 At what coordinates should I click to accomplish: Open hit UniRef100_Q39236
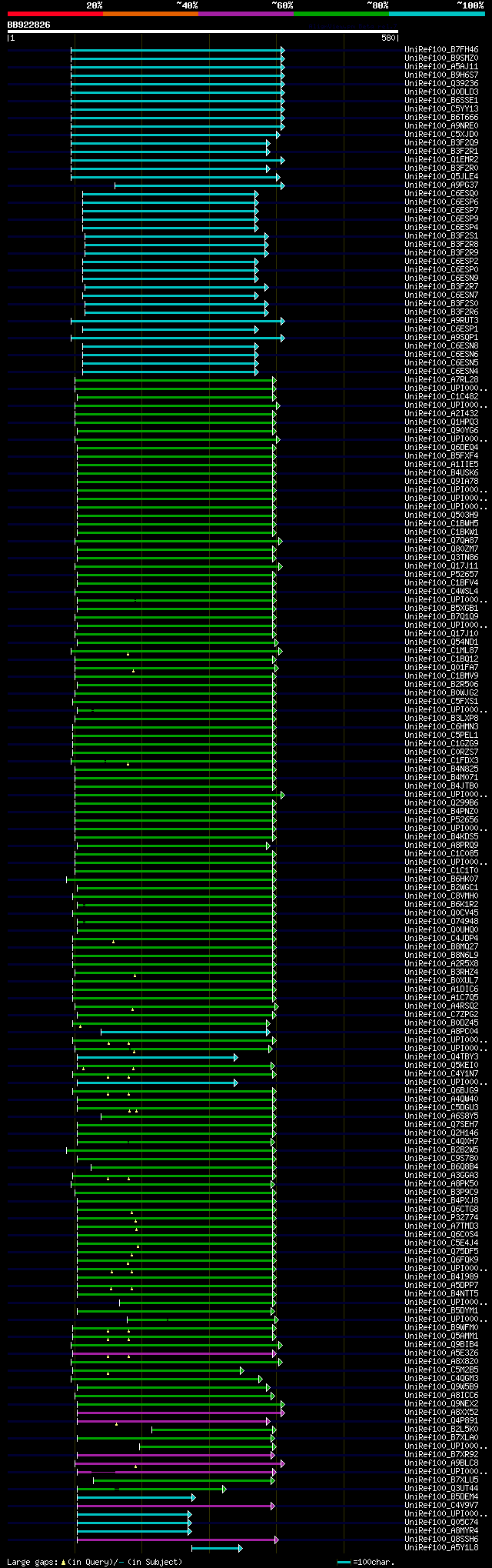[x=441, y=84]
